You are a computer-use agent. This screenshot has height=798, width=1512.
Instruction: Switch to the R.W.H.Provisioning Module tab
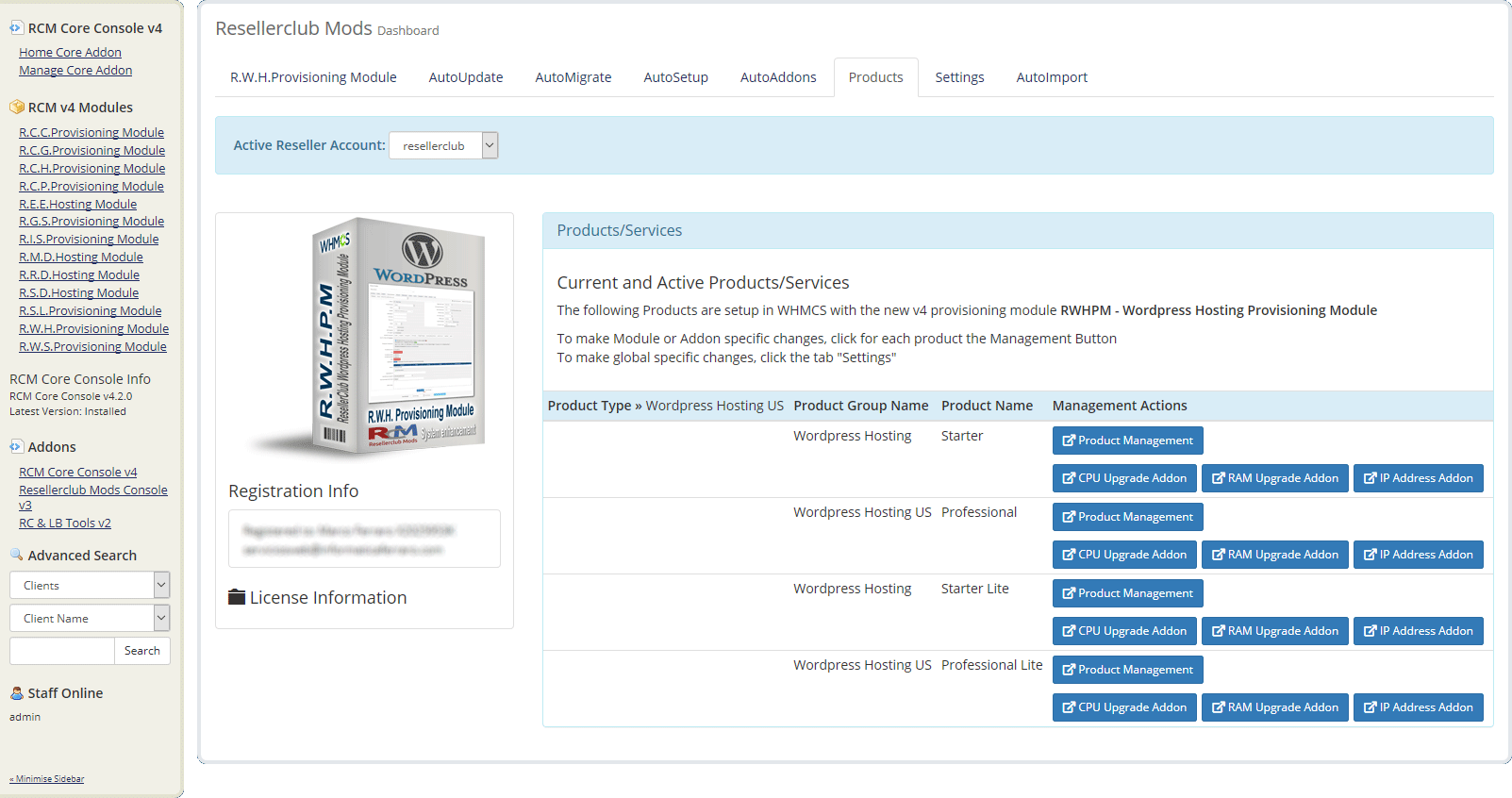tap(313, 77)
